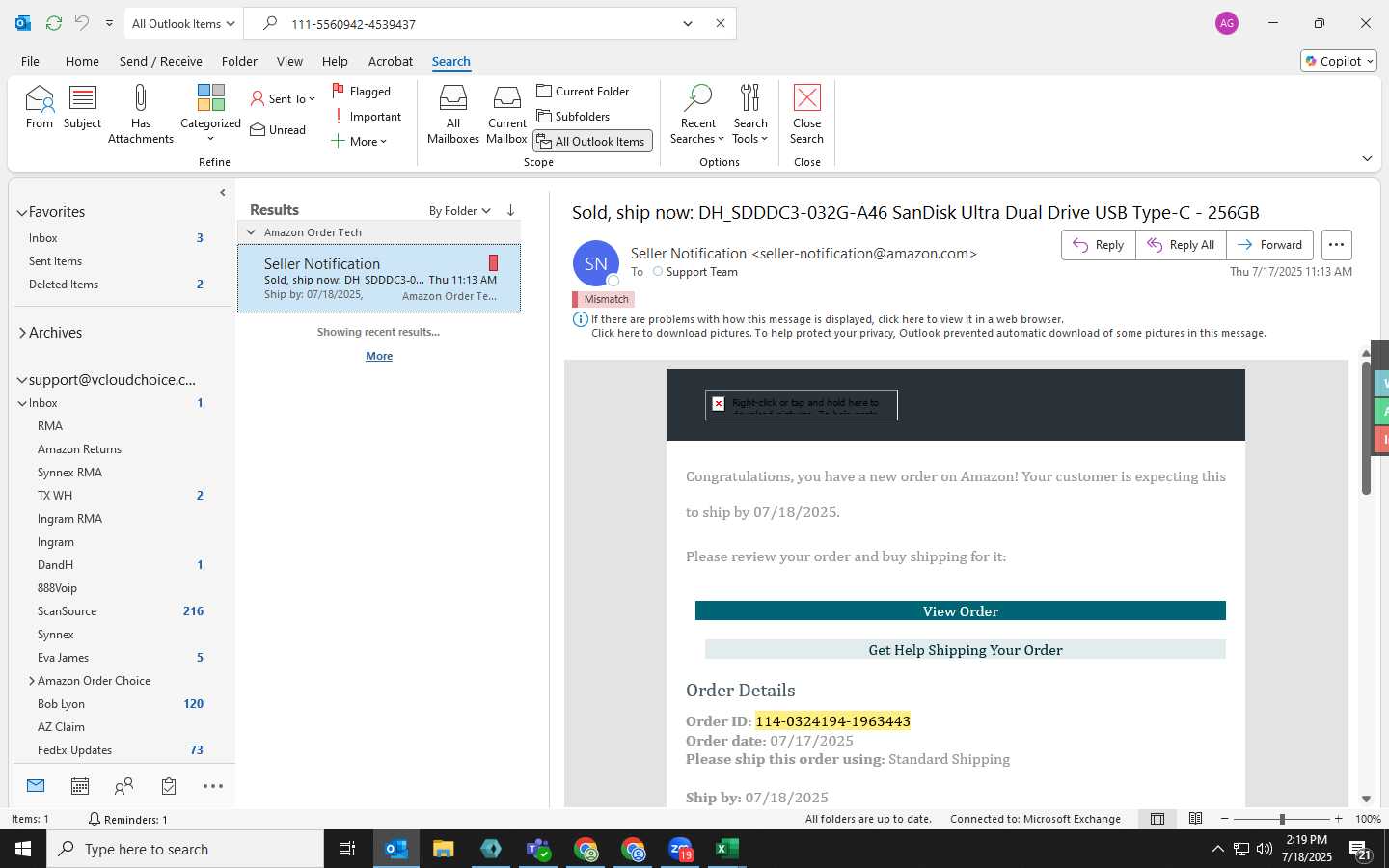Switch to Reading view in status bar
This screenshot has width=1389, height=868.
1195,819
